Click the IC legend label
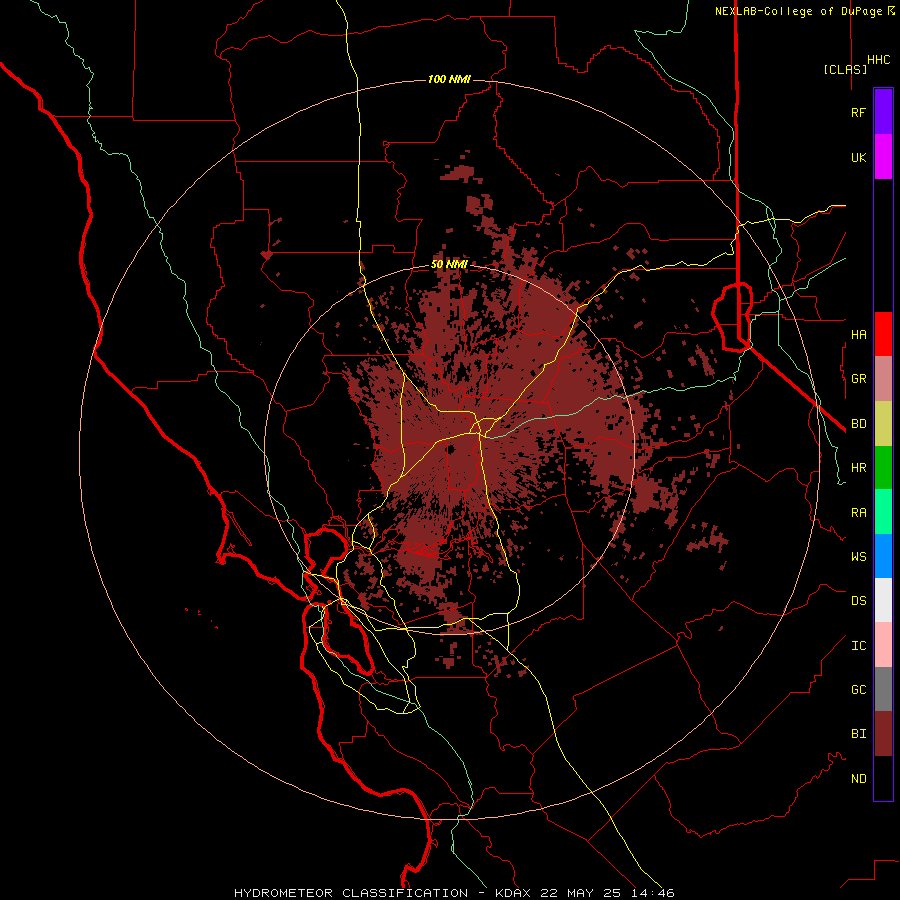The image size is (900, 900). point(858,645)
